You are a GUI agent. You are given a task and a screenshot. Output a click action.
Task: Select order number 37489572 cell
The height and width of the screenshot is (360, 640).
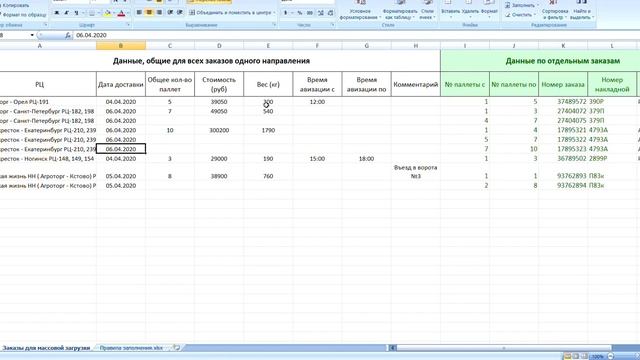click(563, 102)
